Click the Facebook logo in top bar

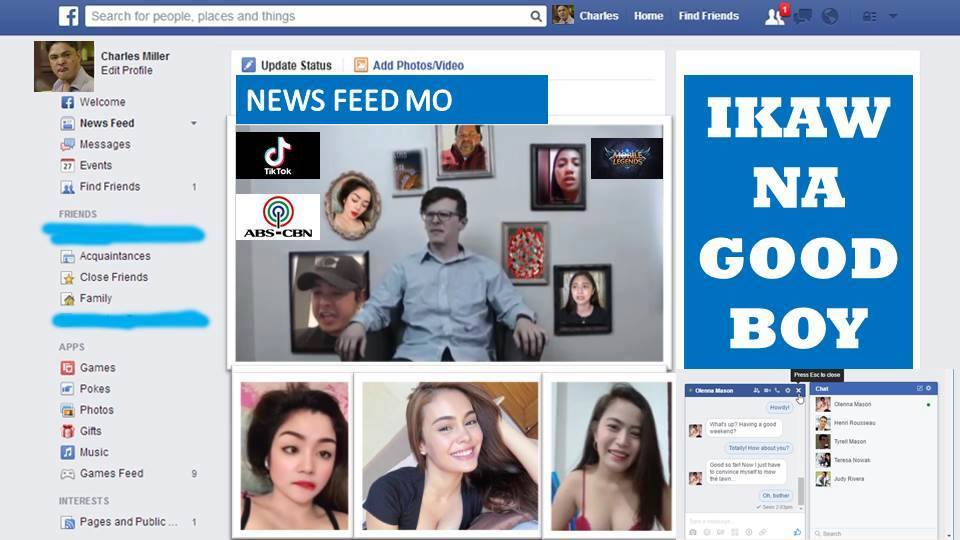69,16
